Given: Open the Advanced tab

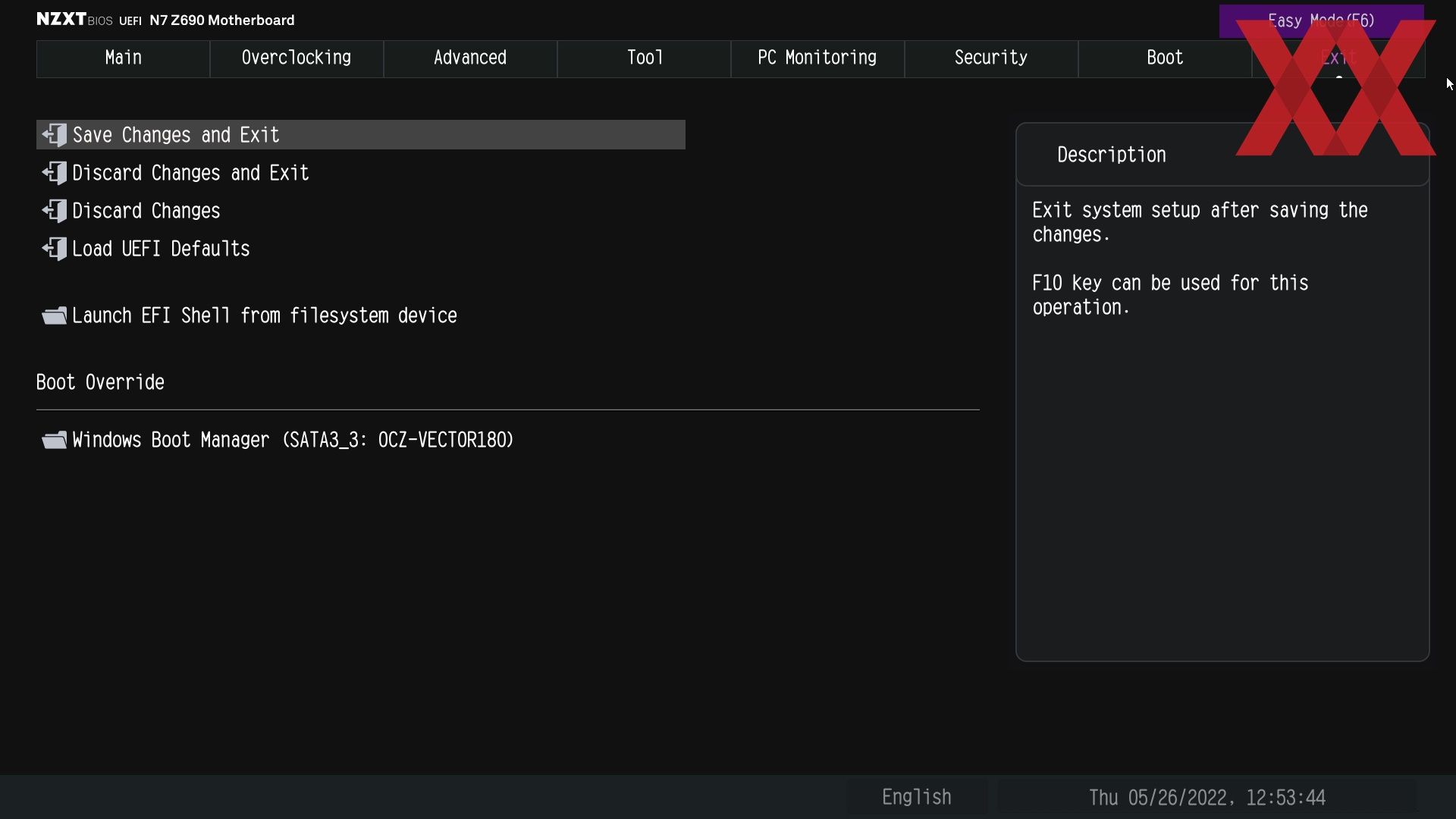Looking at the screenshot, I should click(470, 58).
